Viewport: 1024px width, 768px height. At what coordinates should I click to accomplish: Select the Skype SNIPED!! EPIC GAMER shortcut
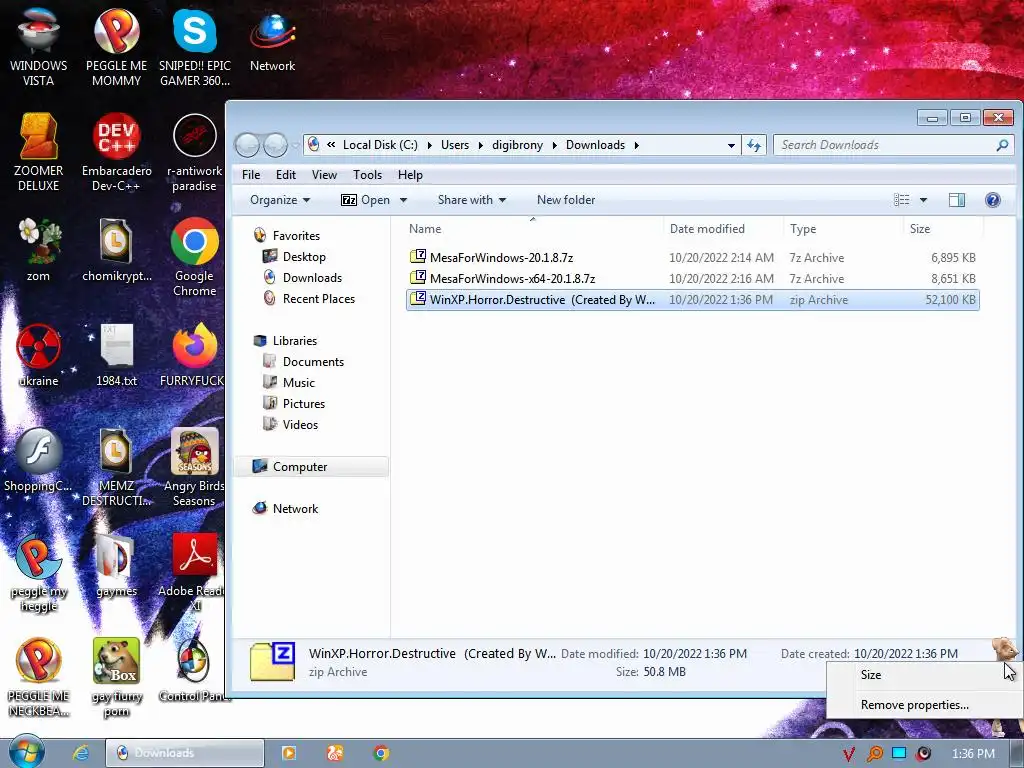click(195, 46)
